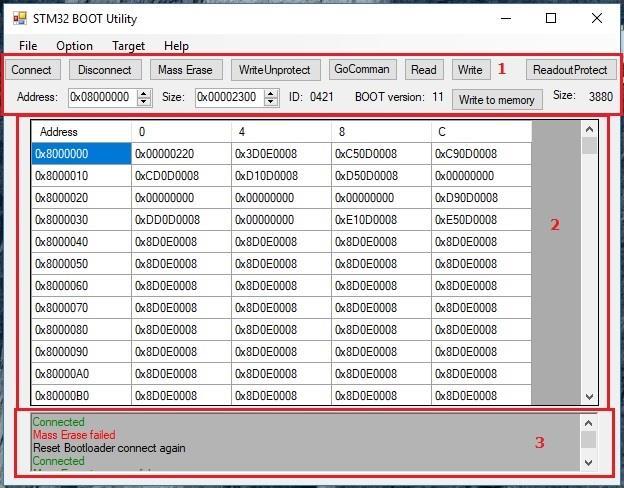Screen dimensions: 624x488
Task: Select address row 0x8000060
Action: [x=81, y=286]
